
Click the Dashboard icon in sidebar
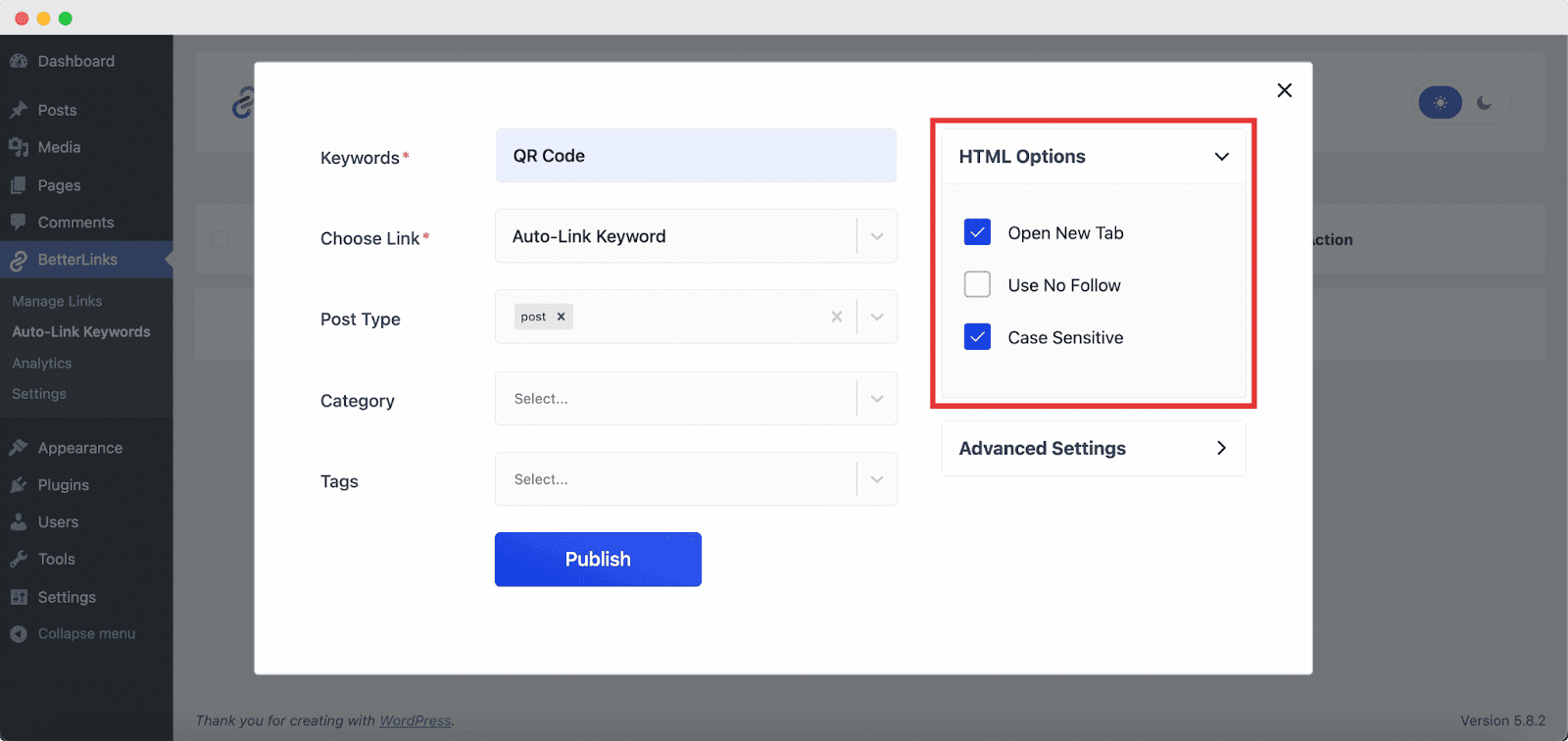point(19,61)
